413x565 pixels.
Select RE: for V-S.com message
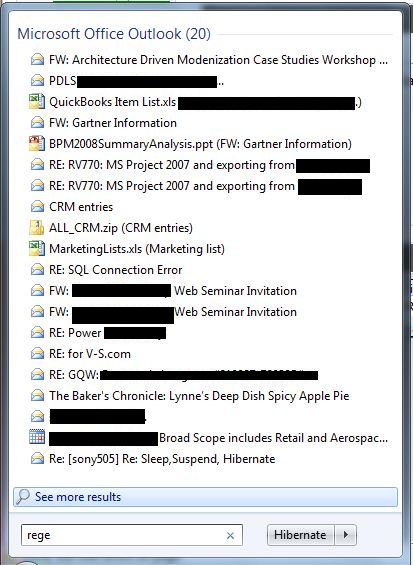pyautogui.click(x=90, y=354)
